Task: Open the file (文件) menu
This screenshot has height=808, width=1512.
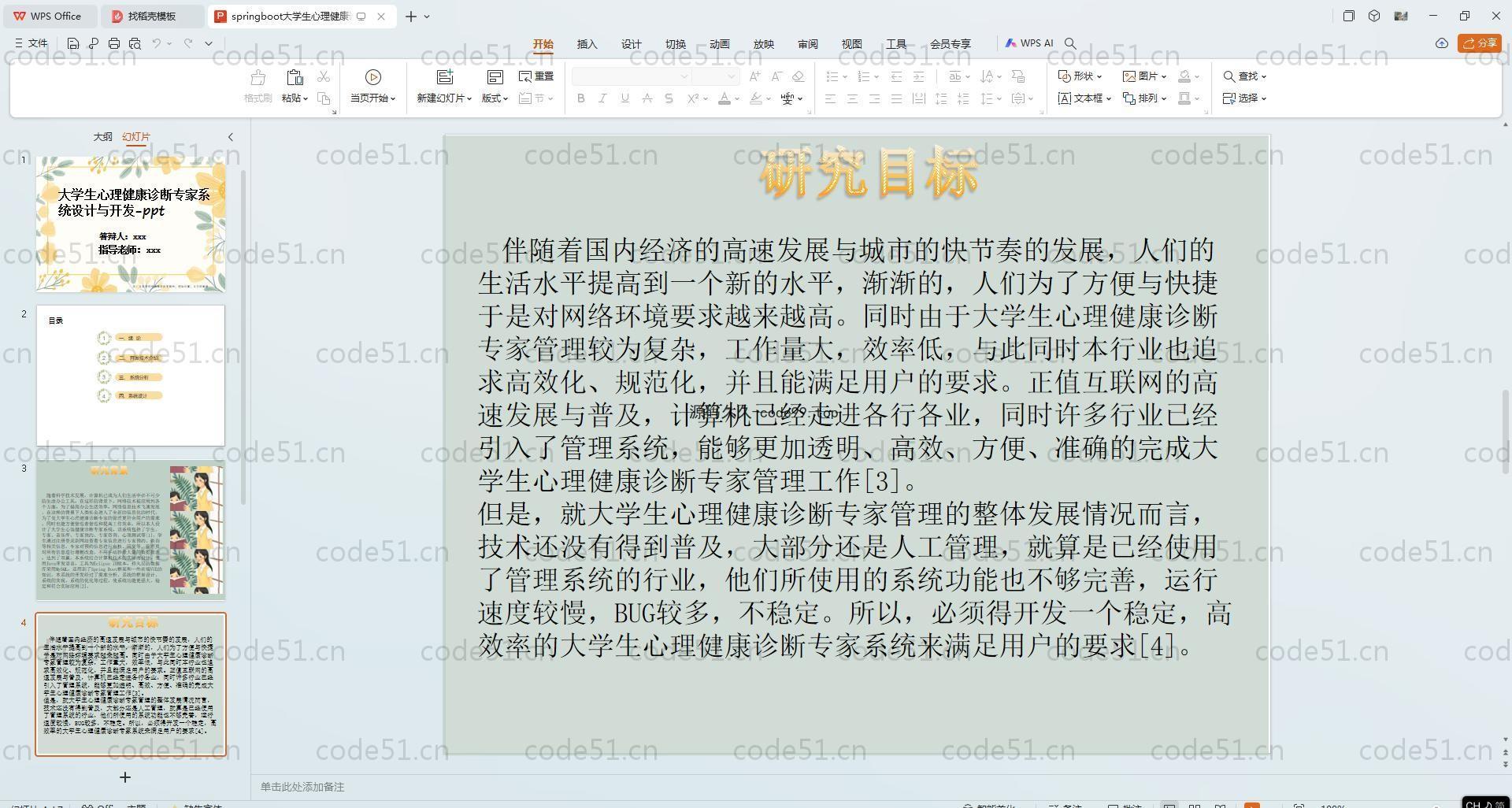Action: point(31,43)
